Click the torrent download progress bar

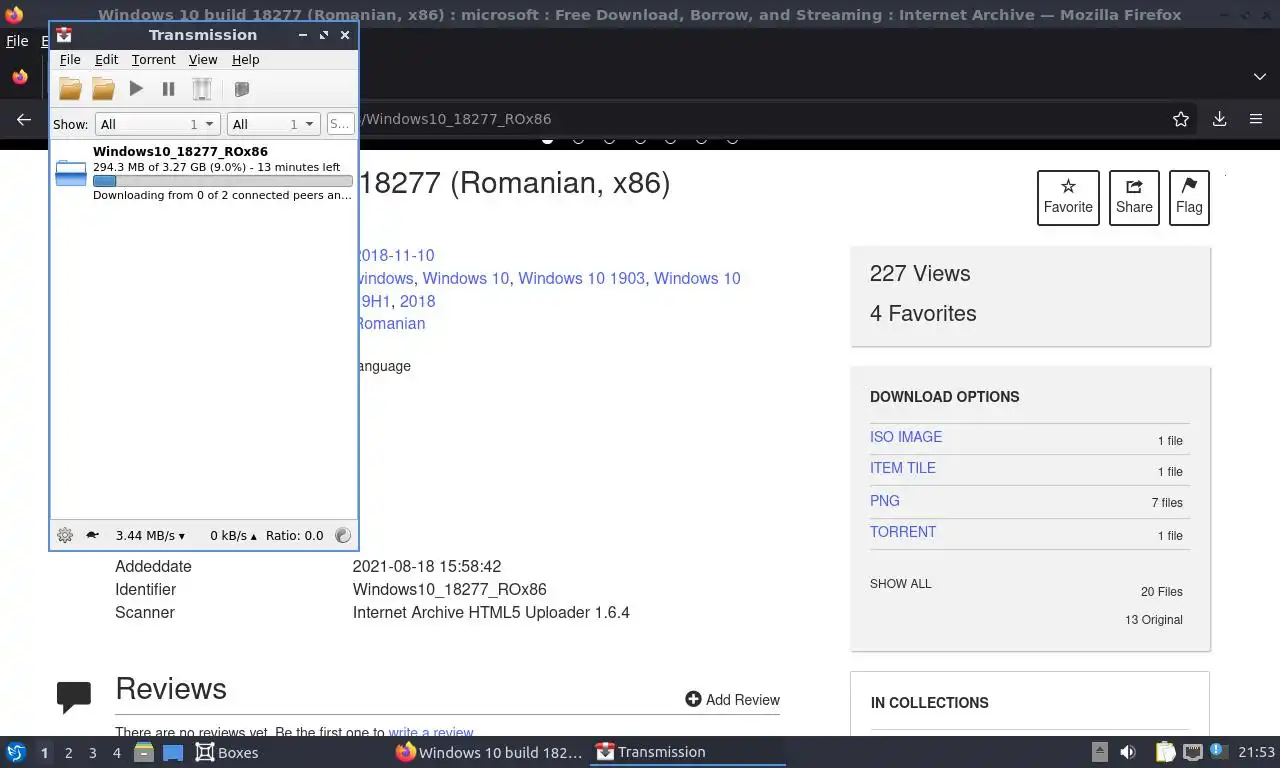(222, 181)
